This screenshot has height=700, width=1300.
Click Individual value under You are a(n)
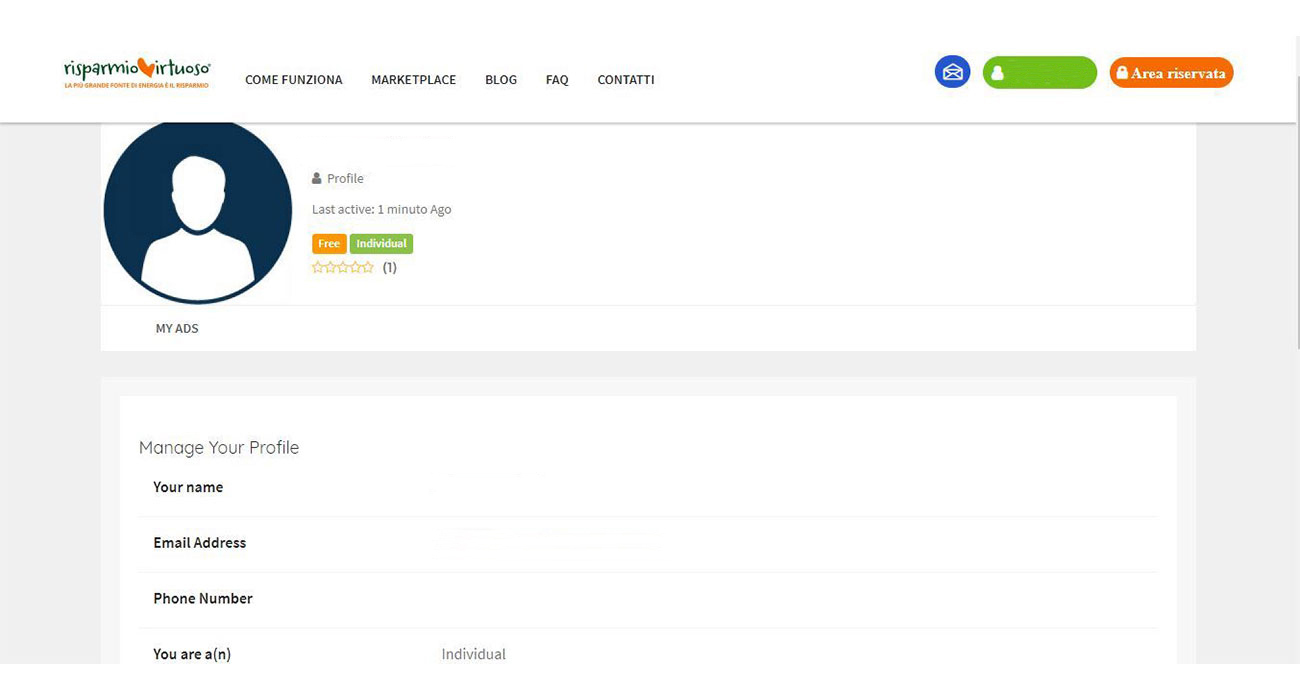point(474,654)
